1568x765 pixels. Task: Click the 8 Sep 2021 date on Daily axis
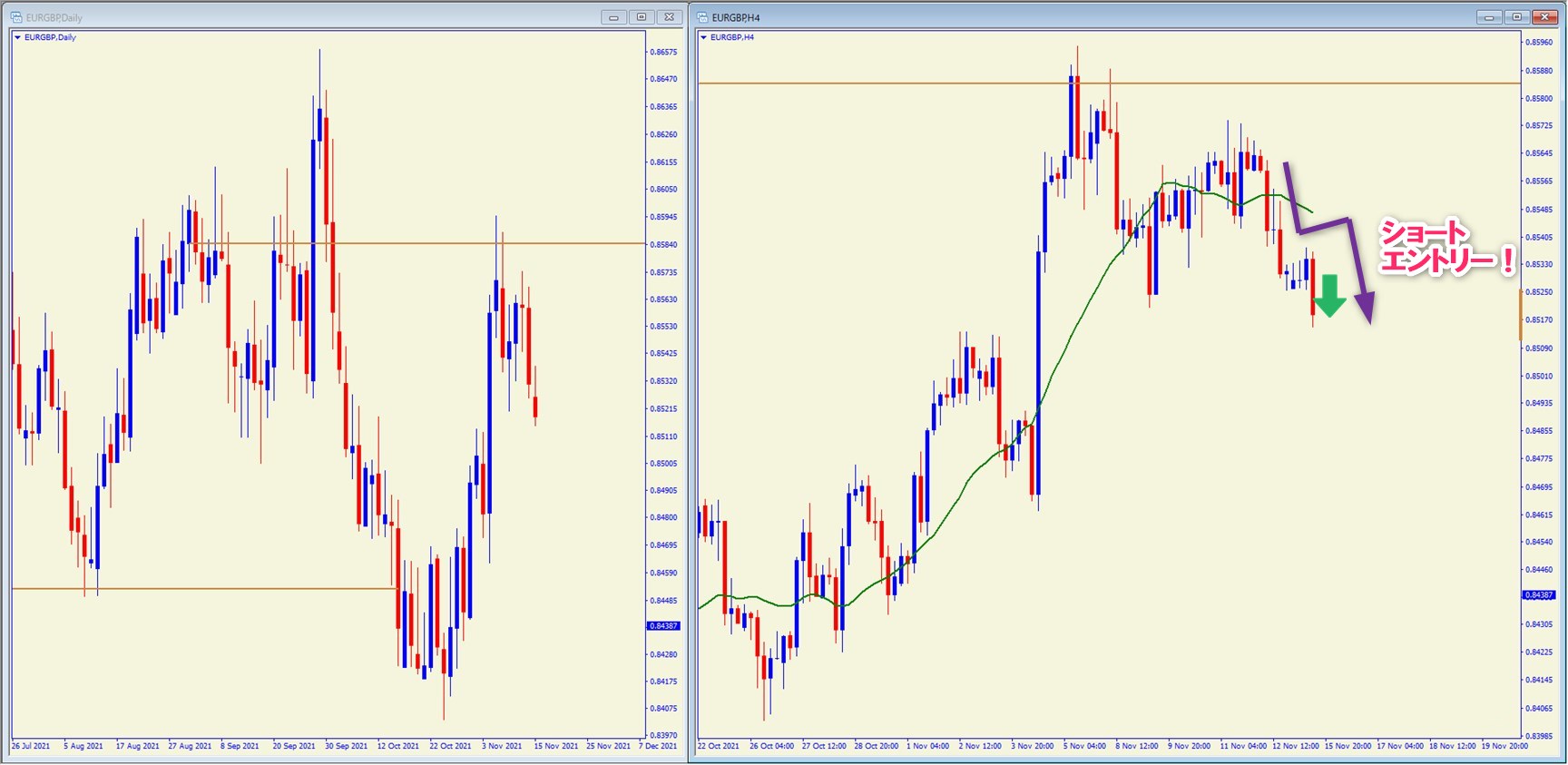240,746
